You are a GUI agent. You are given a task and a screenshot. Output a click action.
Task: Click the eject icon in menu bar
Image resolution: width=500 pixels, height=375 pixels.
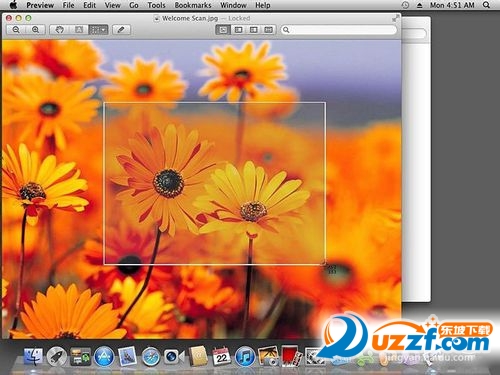(x=419, y=5)
